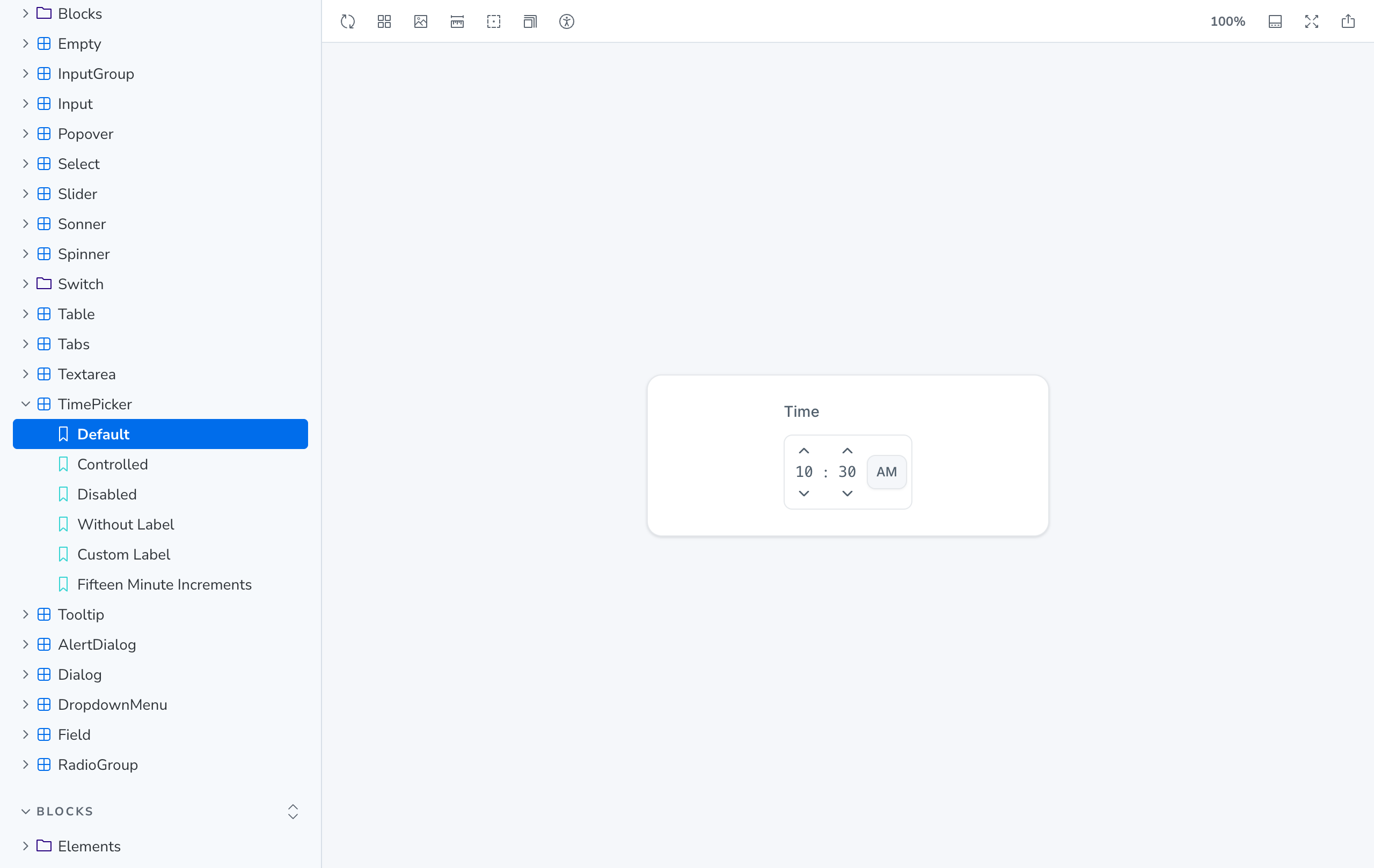This screenshot has width=1374, height=868.
Task: Open the measure tool
Action: [x=456, y=21]
